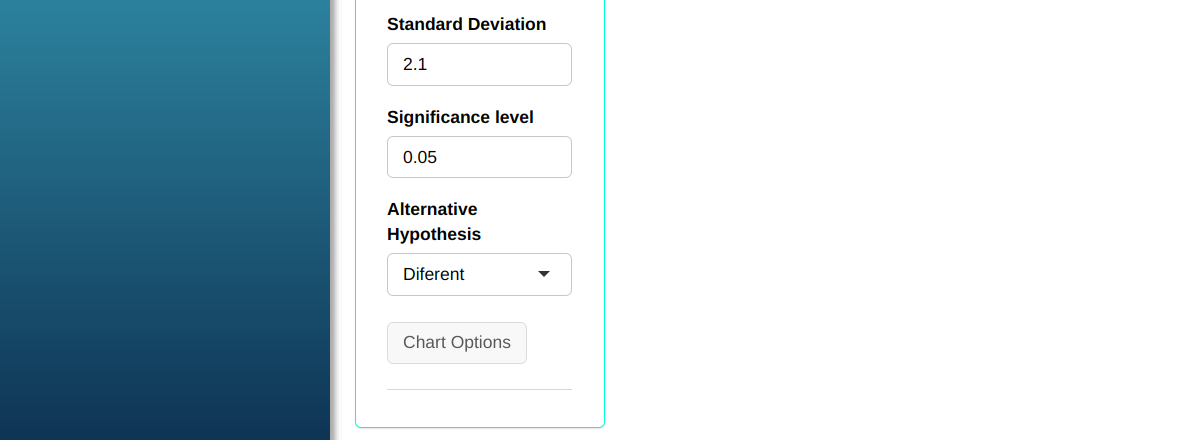Click the Standard Deviation input field
Screen dimensions: 1195x440
point(479,64)
